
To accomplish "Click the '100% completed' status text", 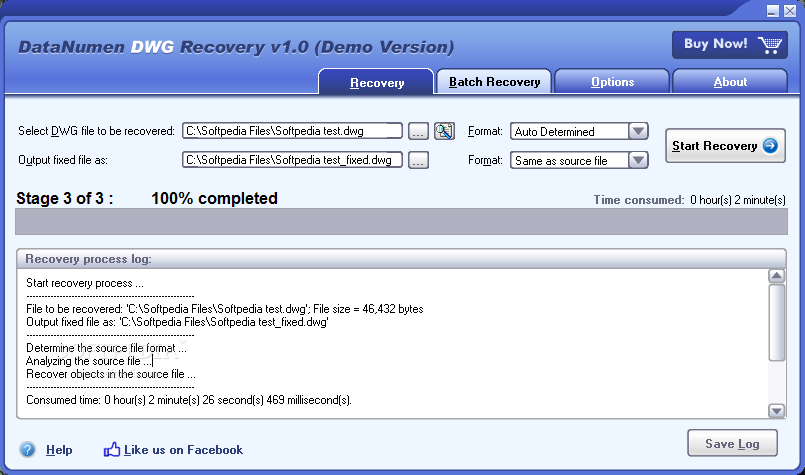I will click(x=214, y=198).
